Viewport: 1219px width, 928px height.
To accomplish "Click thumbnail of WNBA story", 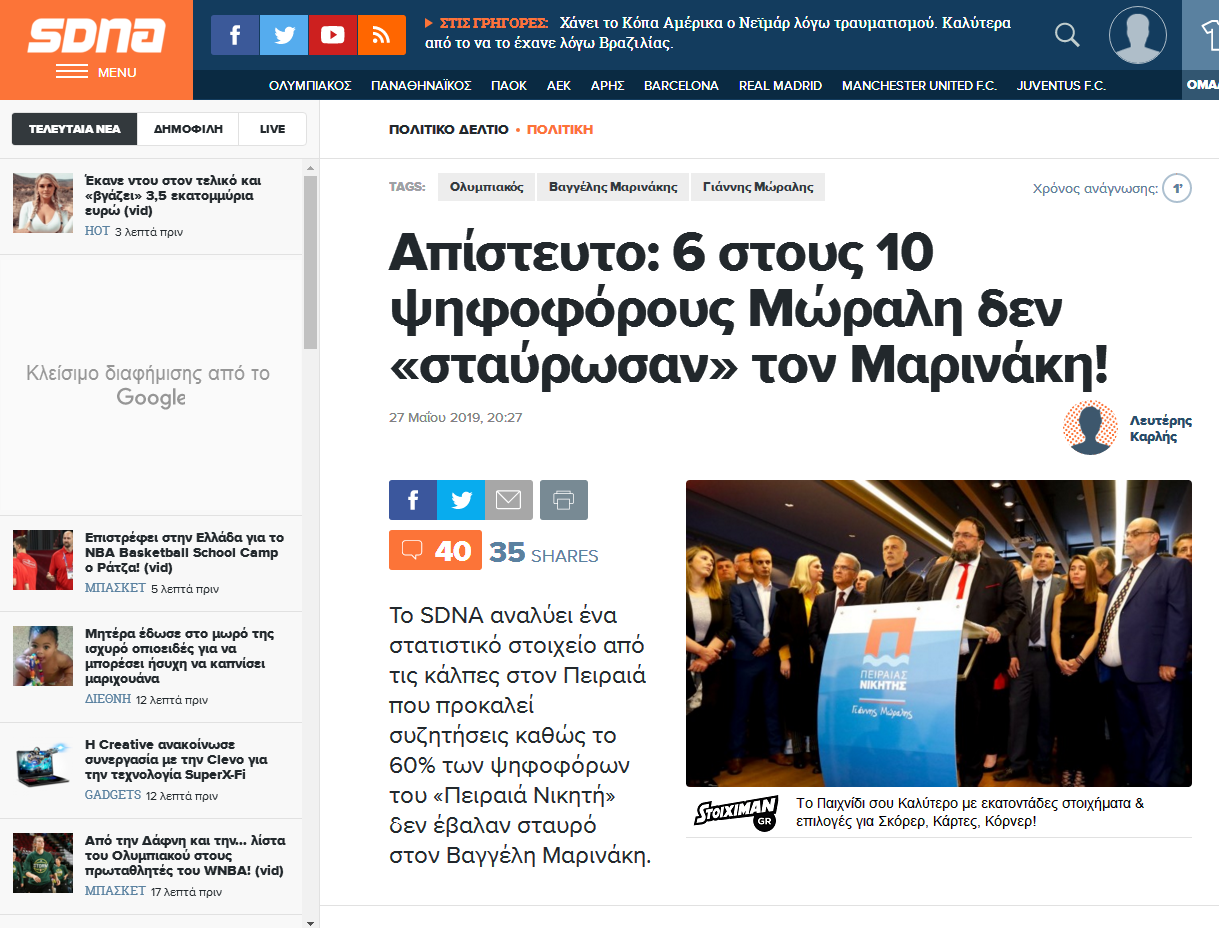I will click(43, 863).
